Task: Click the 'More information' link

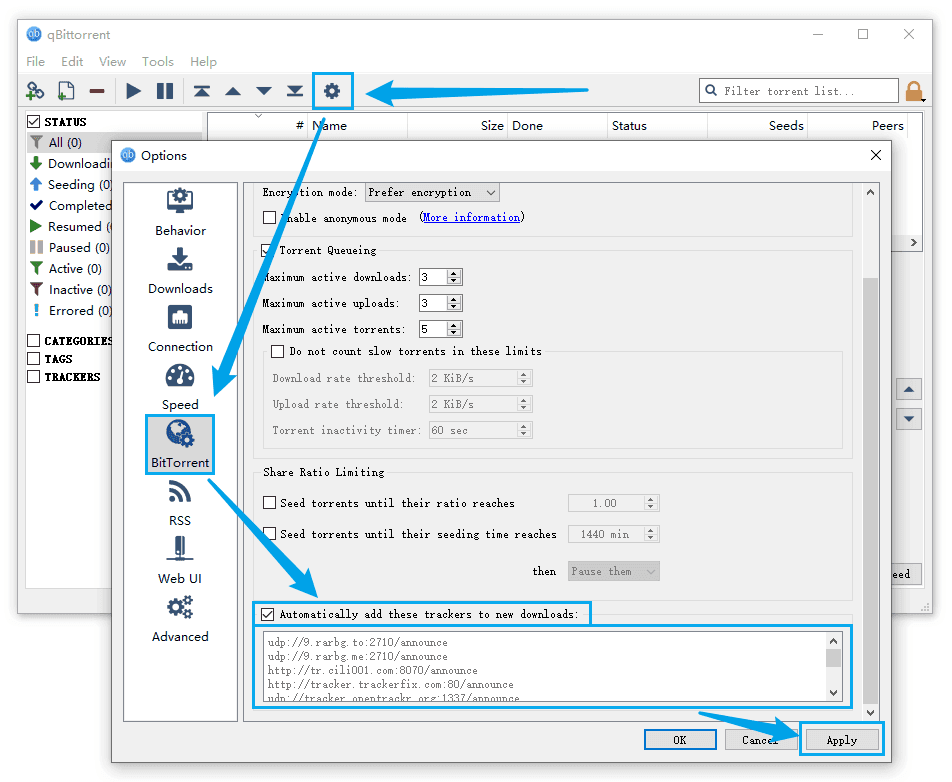Action: (470, 217)
